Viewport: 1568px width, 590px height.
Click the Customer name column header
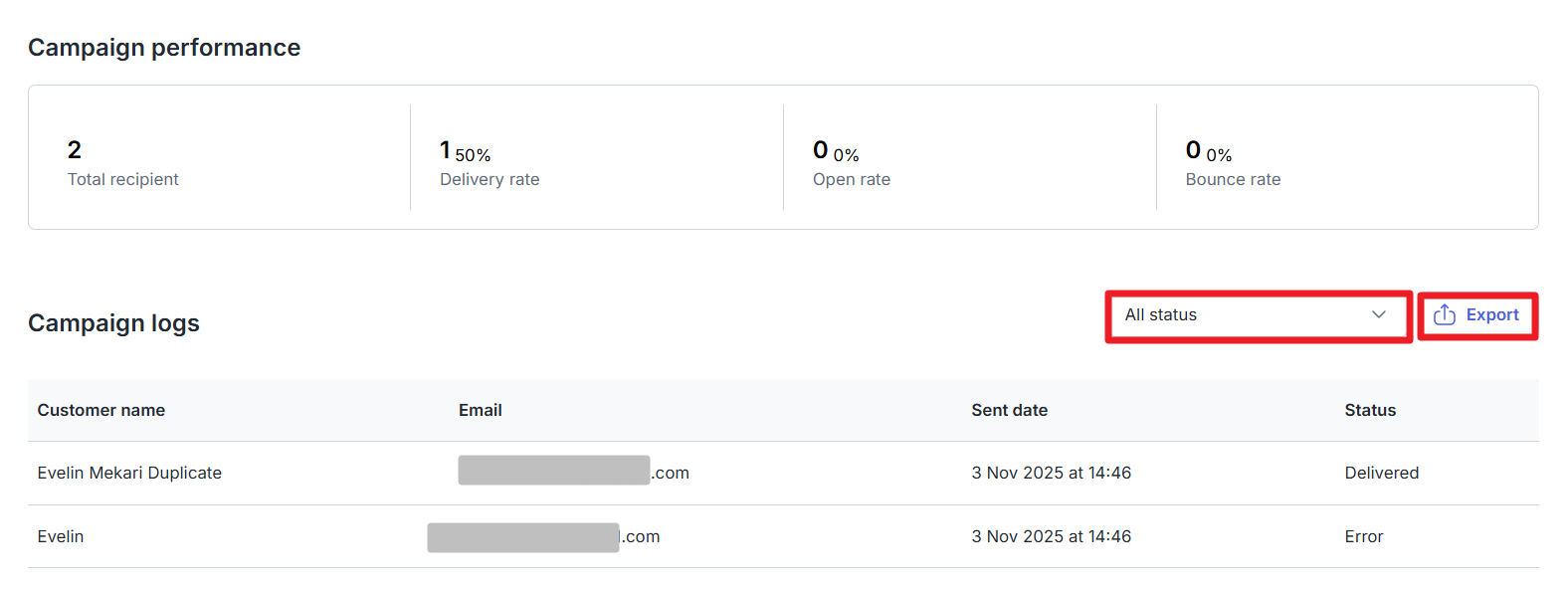[x=101, y=410]
